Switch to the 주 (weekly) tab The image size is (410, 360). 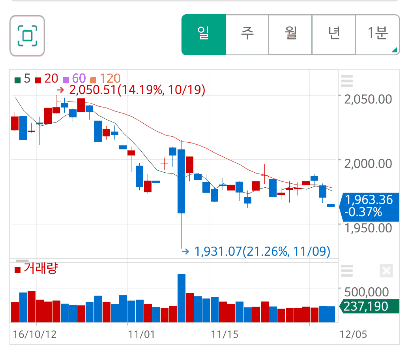(247, 34)
